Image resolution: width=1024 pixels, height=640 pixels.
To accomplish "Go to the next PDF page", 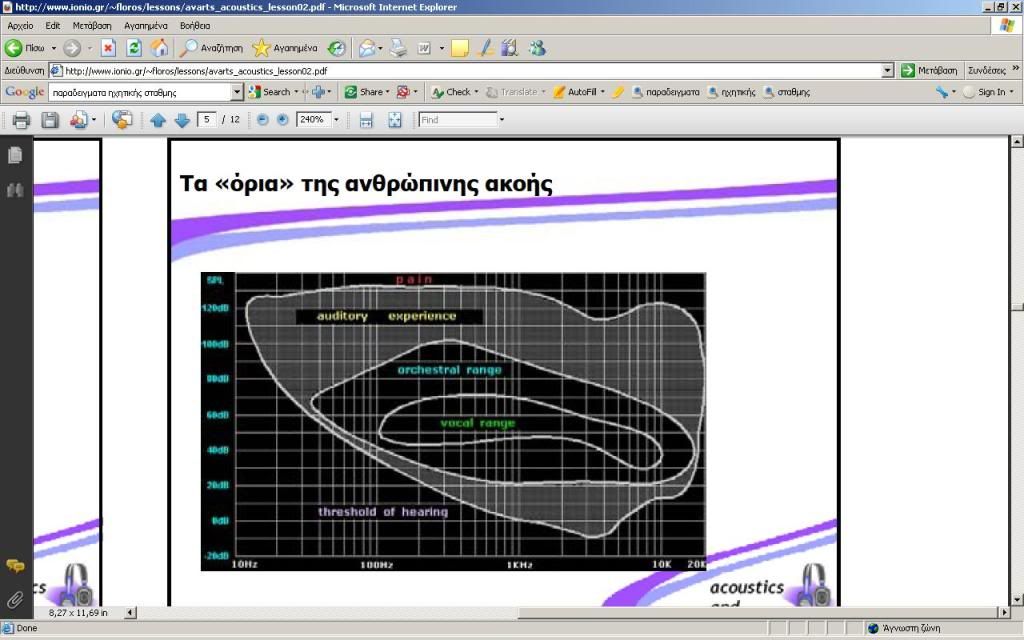I will click(182, 120).
